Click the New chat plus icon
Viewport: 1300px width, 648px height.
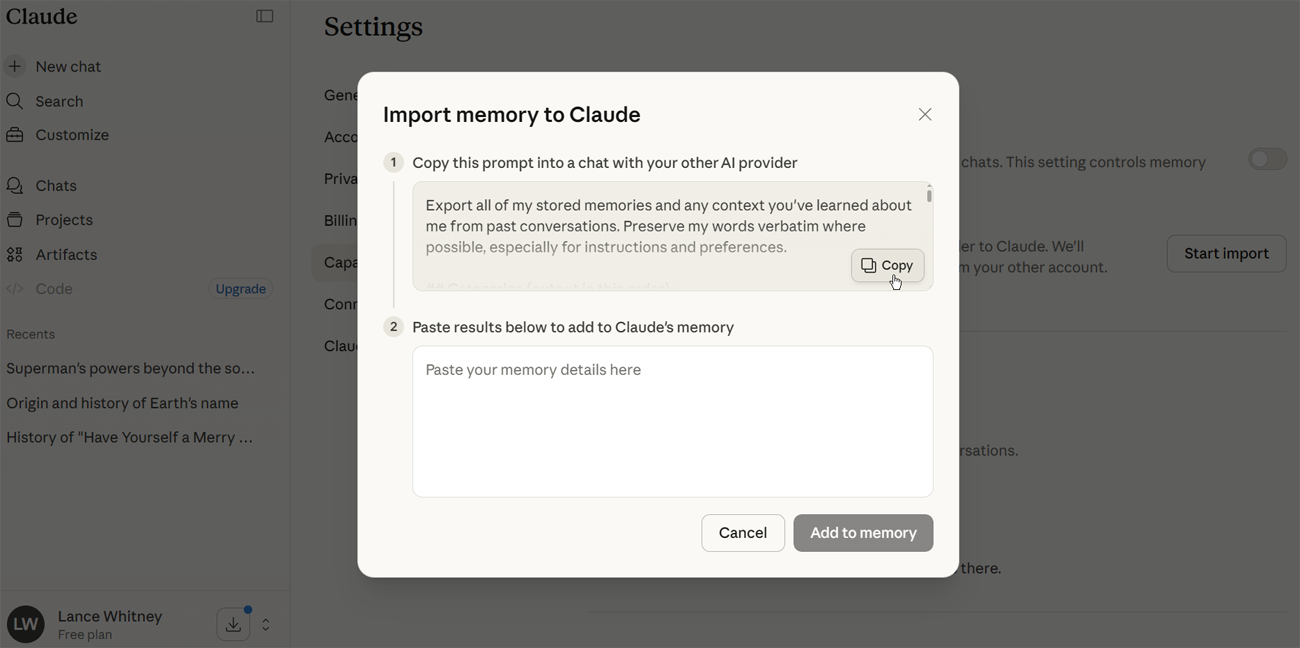(x=15, y=66)
